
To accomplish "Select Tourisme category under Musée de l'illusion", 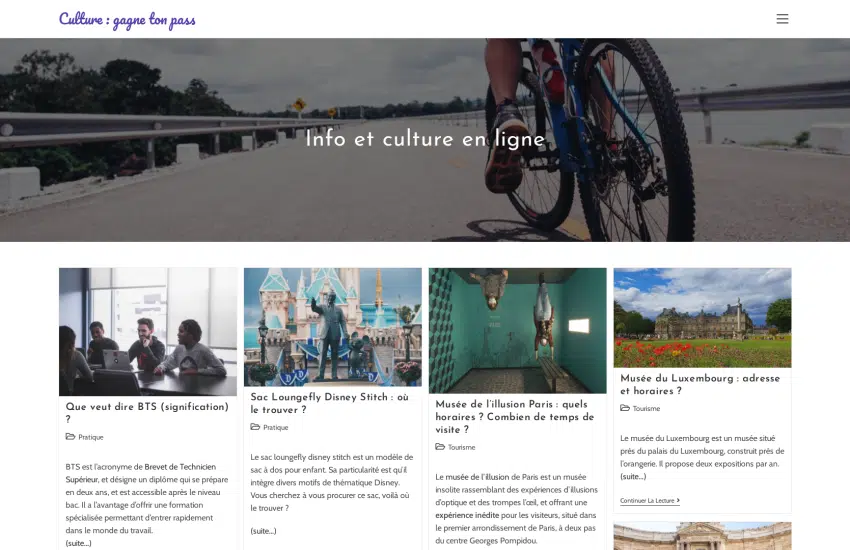I will (461, 448).
